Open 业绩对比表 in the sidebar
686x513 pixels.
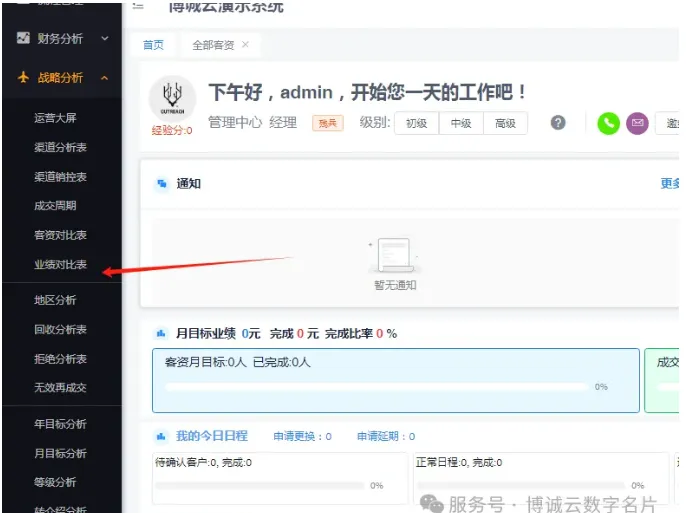coord(60,265)
